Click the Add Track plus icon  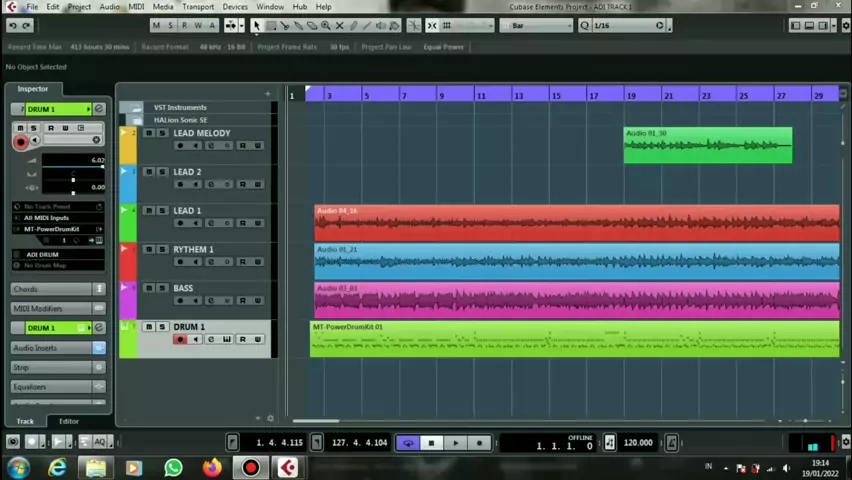pyautogui.click(x=267, y=94)
